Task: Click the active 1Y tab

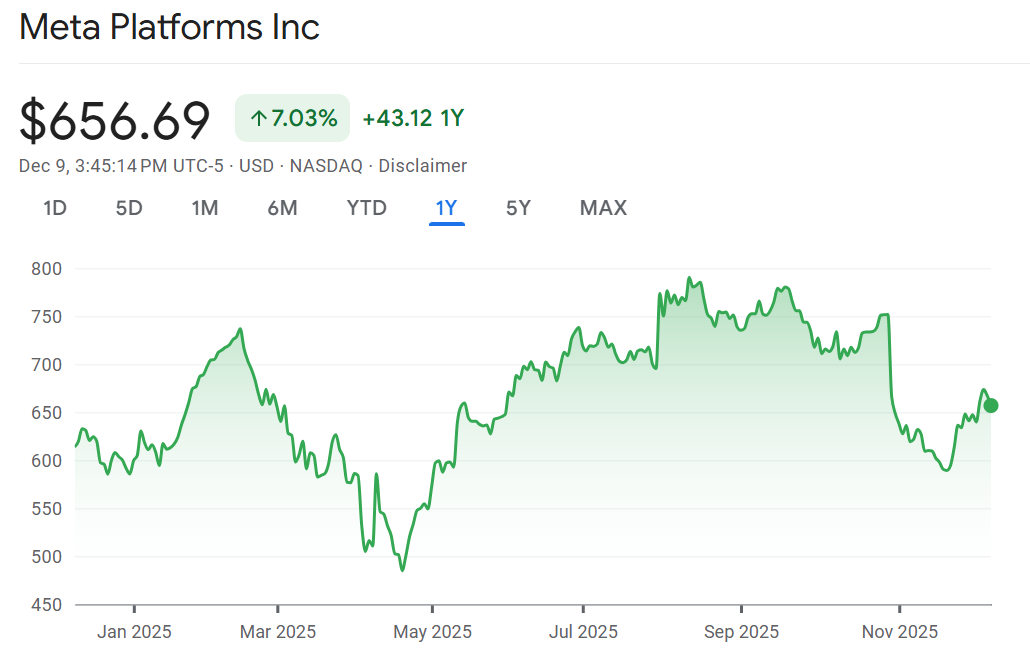Action: coord(446,208)
